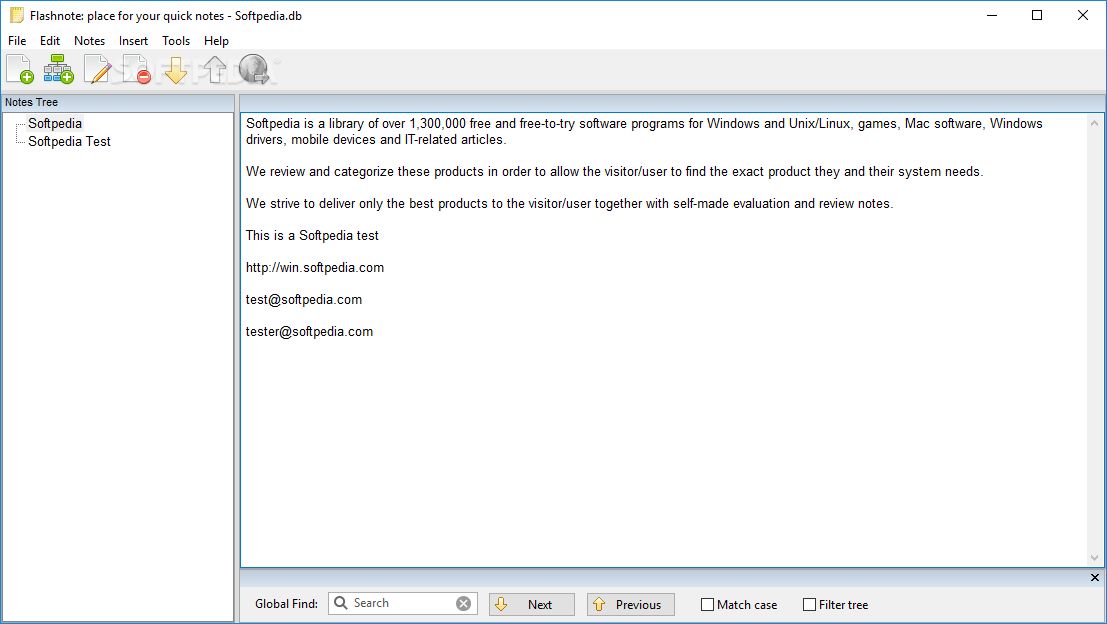Image resolution: width=1107 pixels, height=624 pixels.
Task: Click into the Global Find search input
Action: 402,604
